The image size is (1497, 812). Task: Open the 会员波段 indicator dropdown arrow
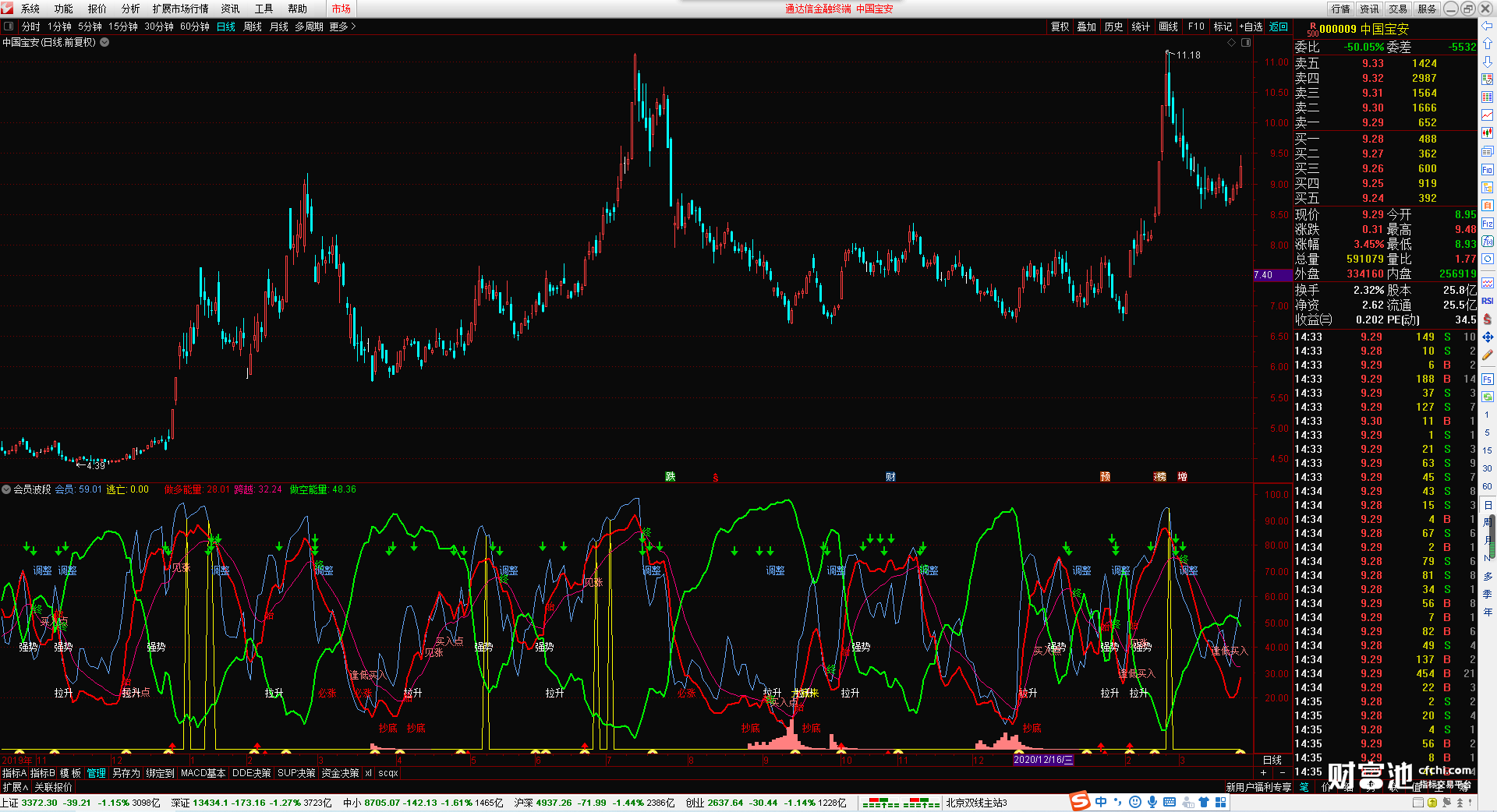[x=6, y=489]
